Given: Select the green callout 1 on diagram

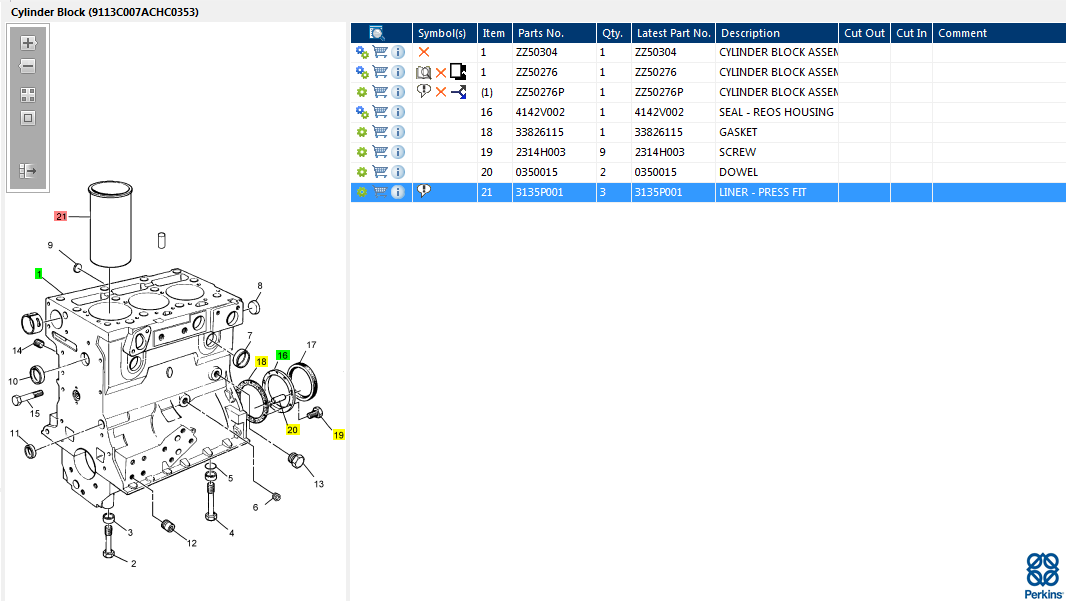Looking at the screenshot, I should (39, 273).
